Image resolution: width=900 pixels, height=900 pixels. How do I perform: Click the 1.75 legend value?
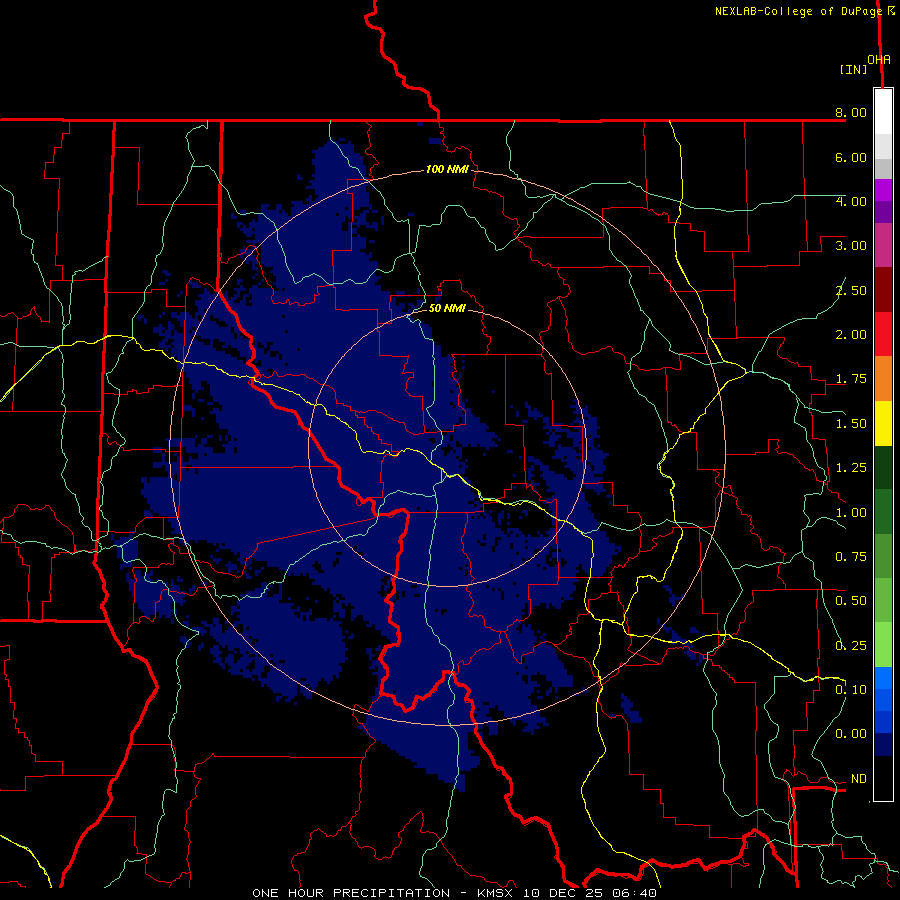[851, 379]
